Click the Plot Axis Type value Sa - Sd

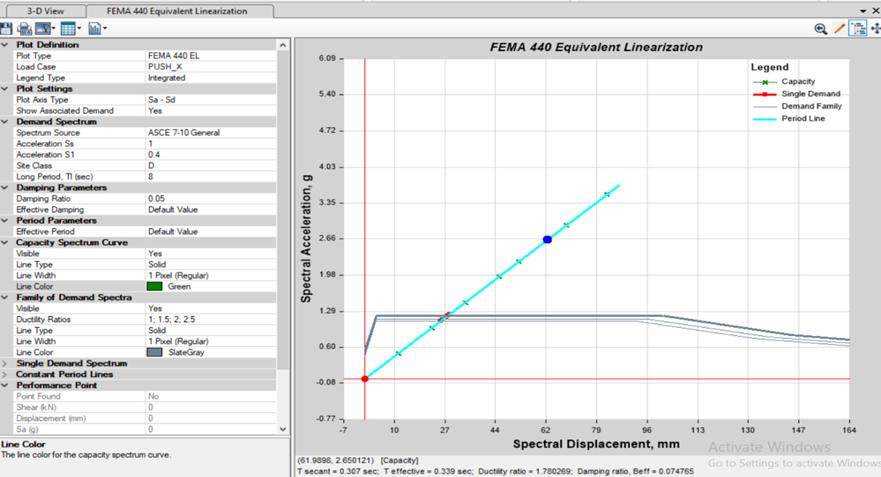(211, 99)
